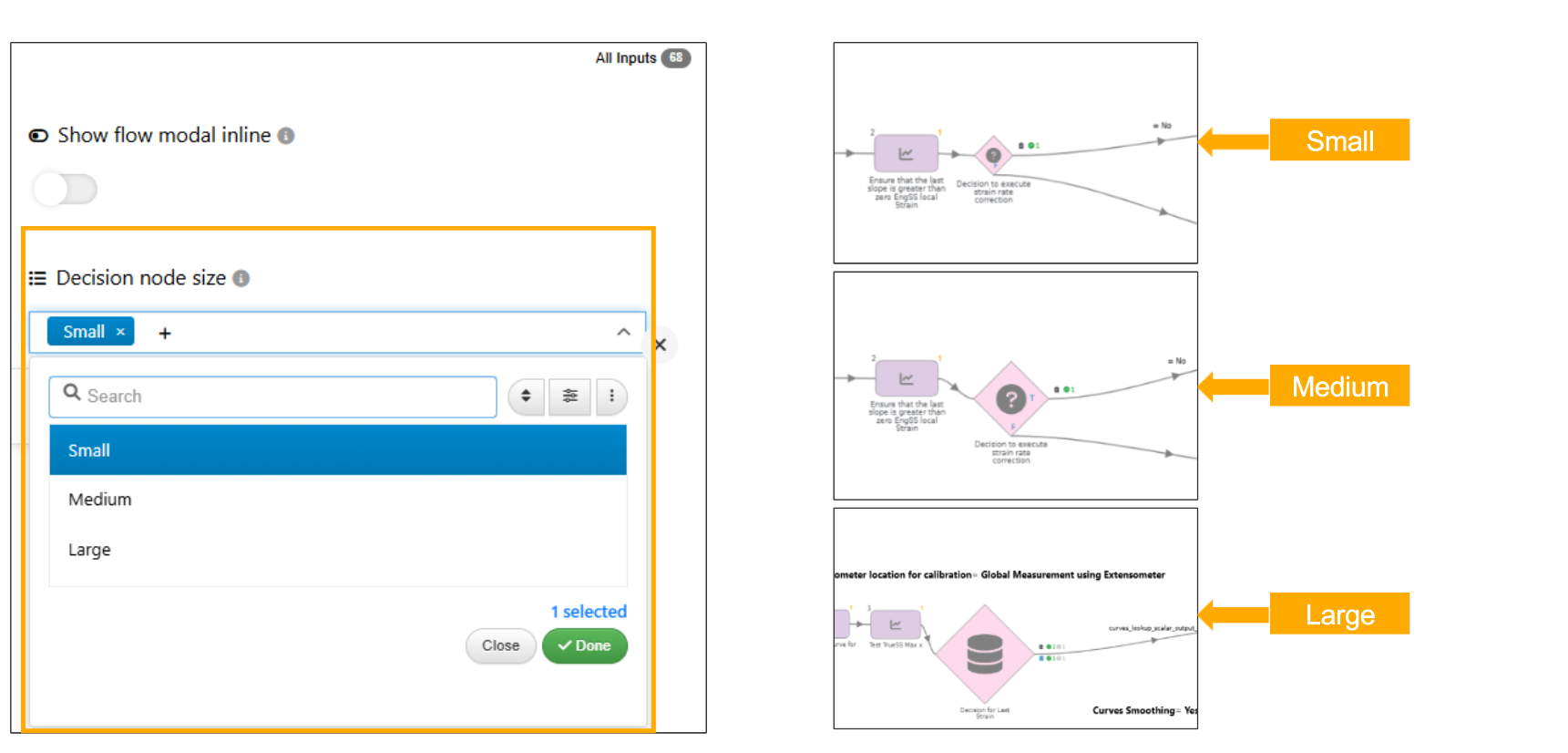Remove the Small tag with its x
This screenshot has width=1568, height=753.
(120, 332)
